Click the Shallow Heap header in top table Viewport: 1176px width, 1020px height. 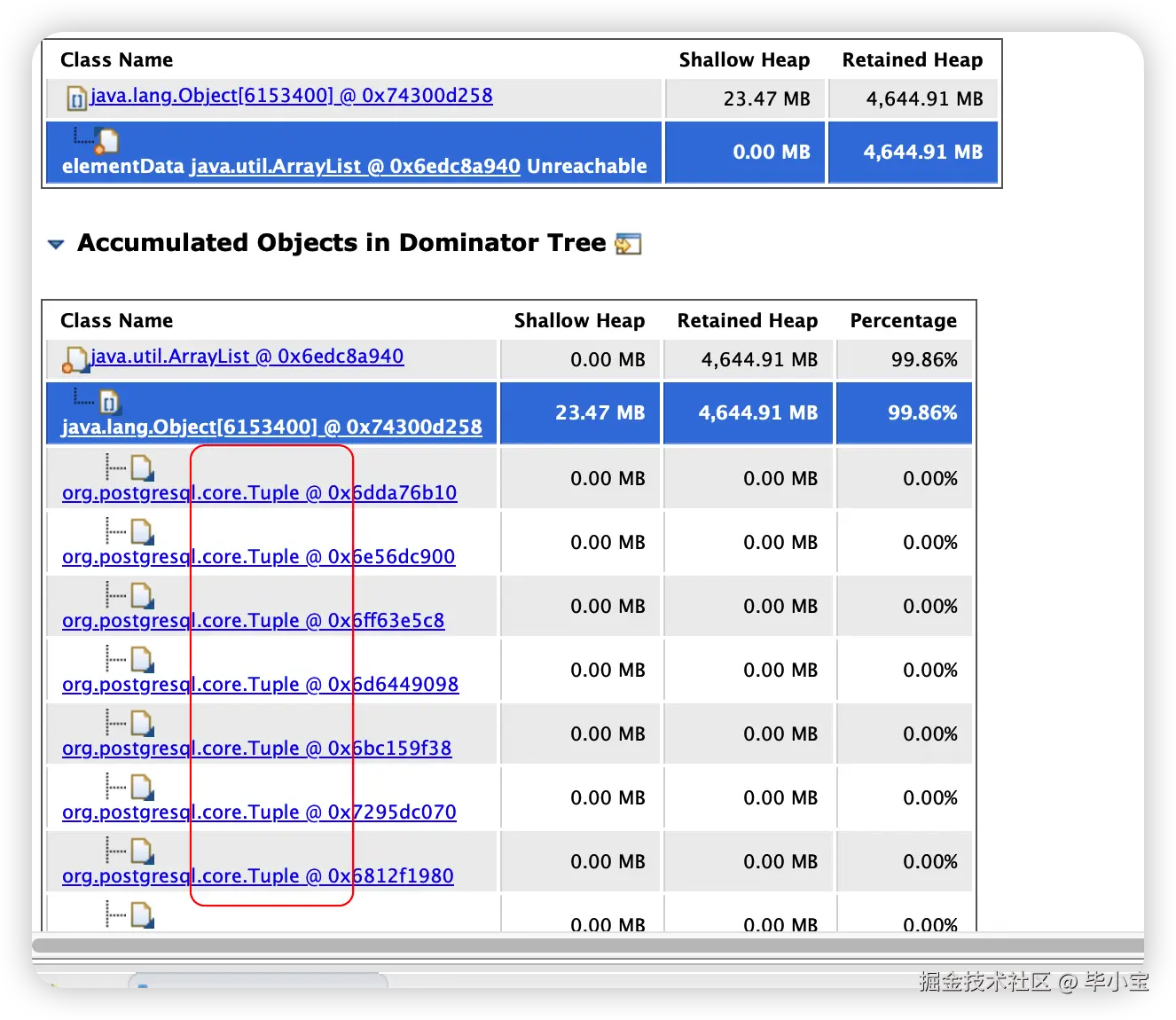coord(744,60)
